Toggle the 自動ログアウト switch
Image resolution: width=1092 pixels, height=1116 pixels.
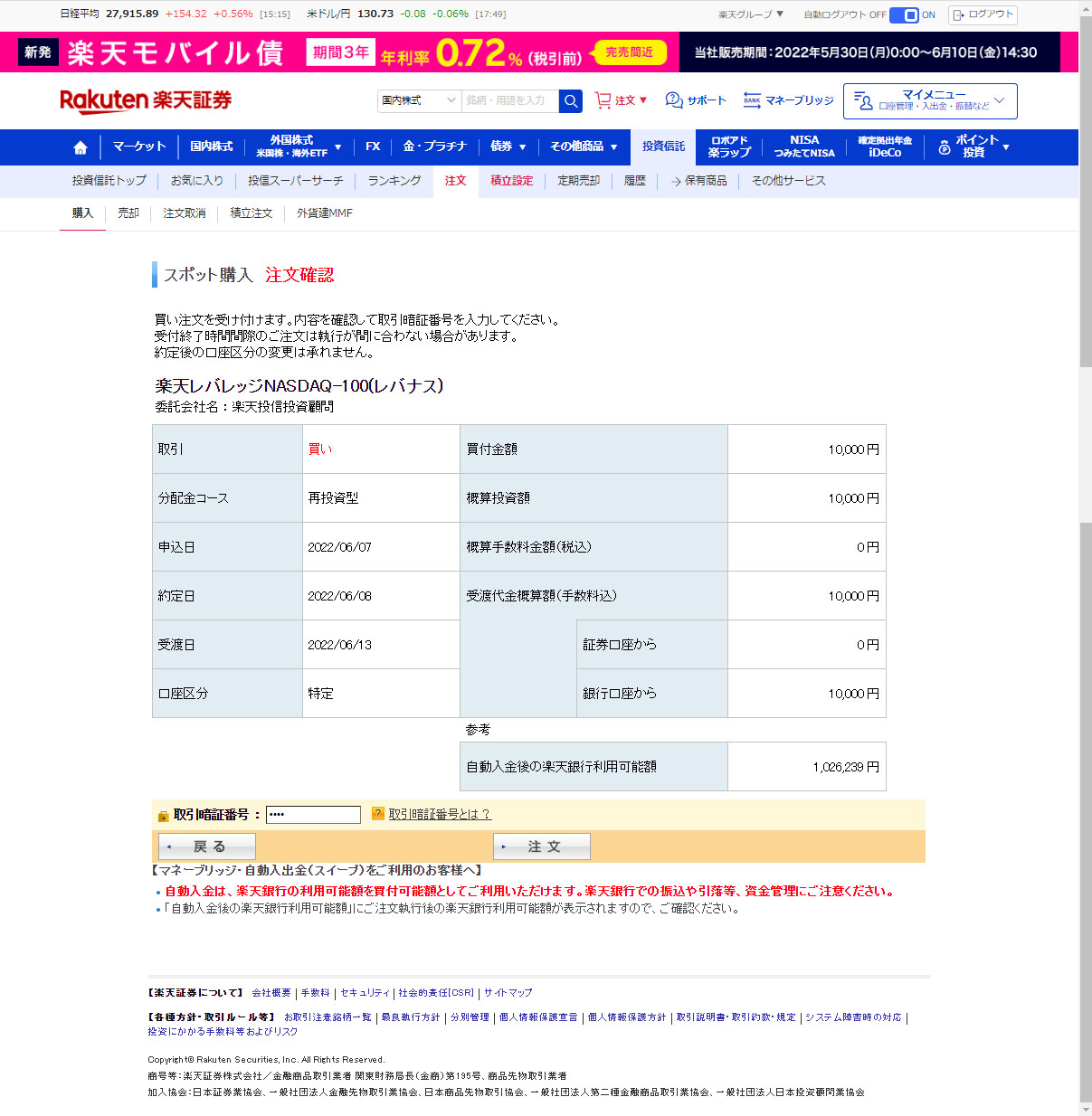tap(904, 14)
